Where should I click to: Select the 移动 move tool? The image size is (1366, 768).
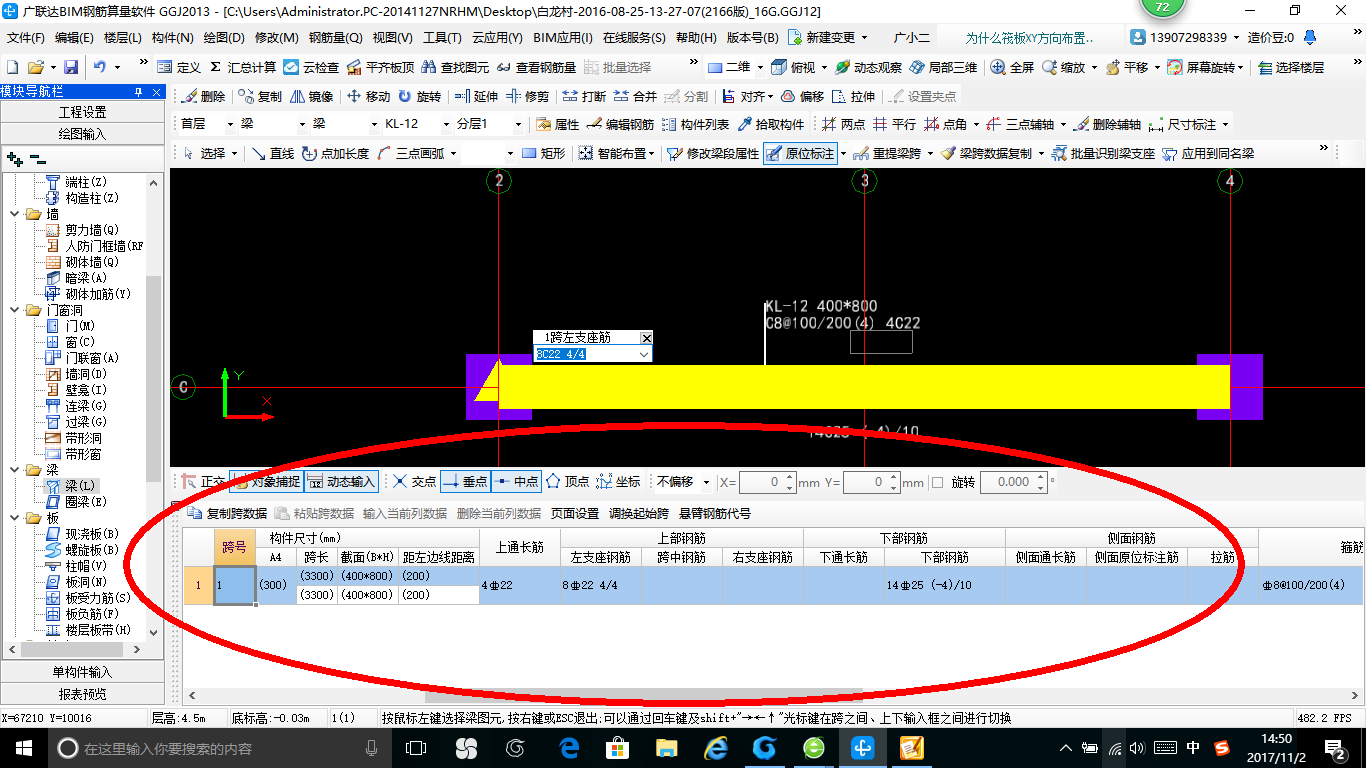click(x=368, y=96)
